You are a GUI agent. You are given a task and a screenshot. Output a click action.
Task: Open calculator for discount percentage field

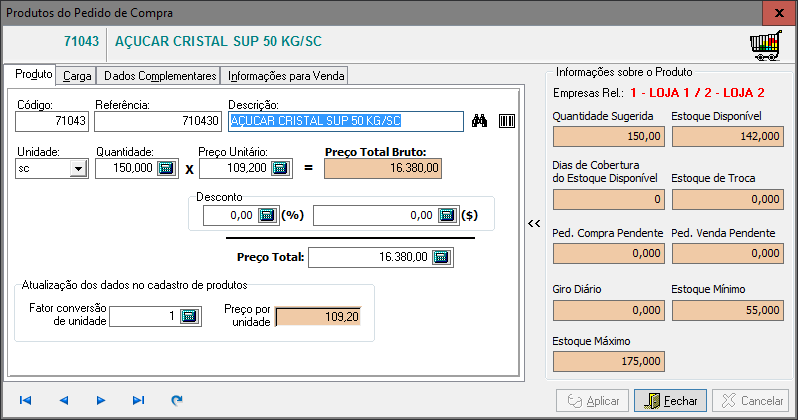[x=266, y=214]
